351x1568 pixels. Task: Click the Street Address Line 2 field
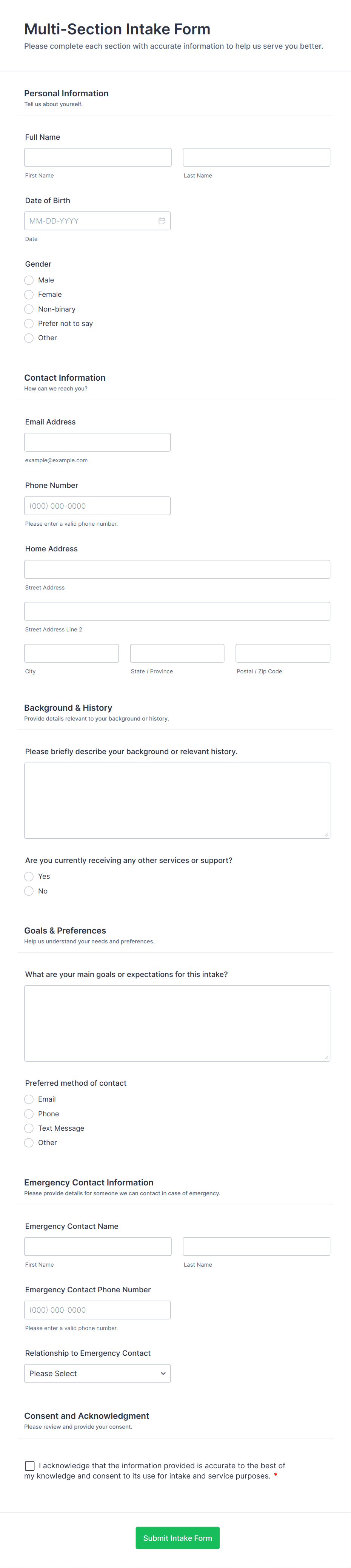[177, 611]
